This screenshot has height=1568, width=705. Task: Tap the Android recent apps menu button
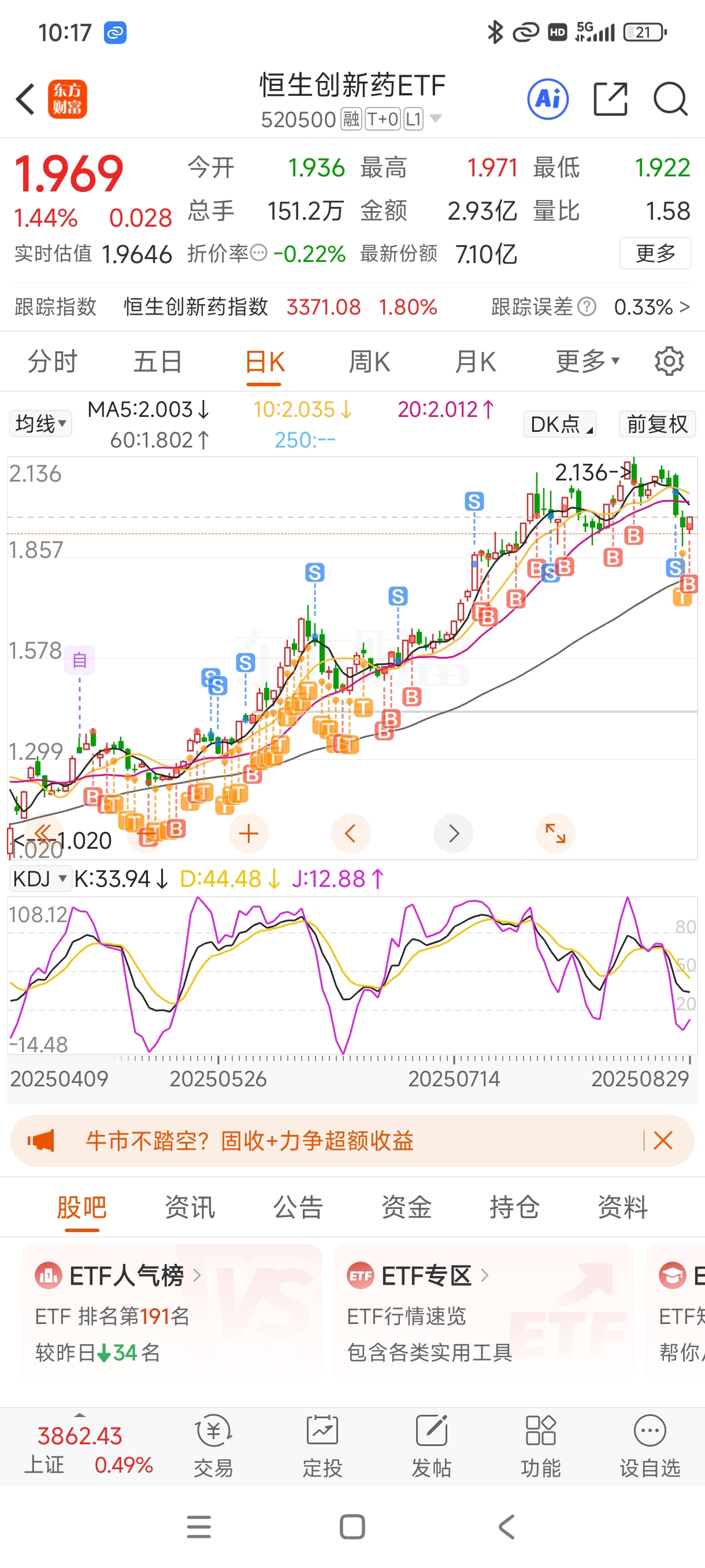(x=199, y=1526)
